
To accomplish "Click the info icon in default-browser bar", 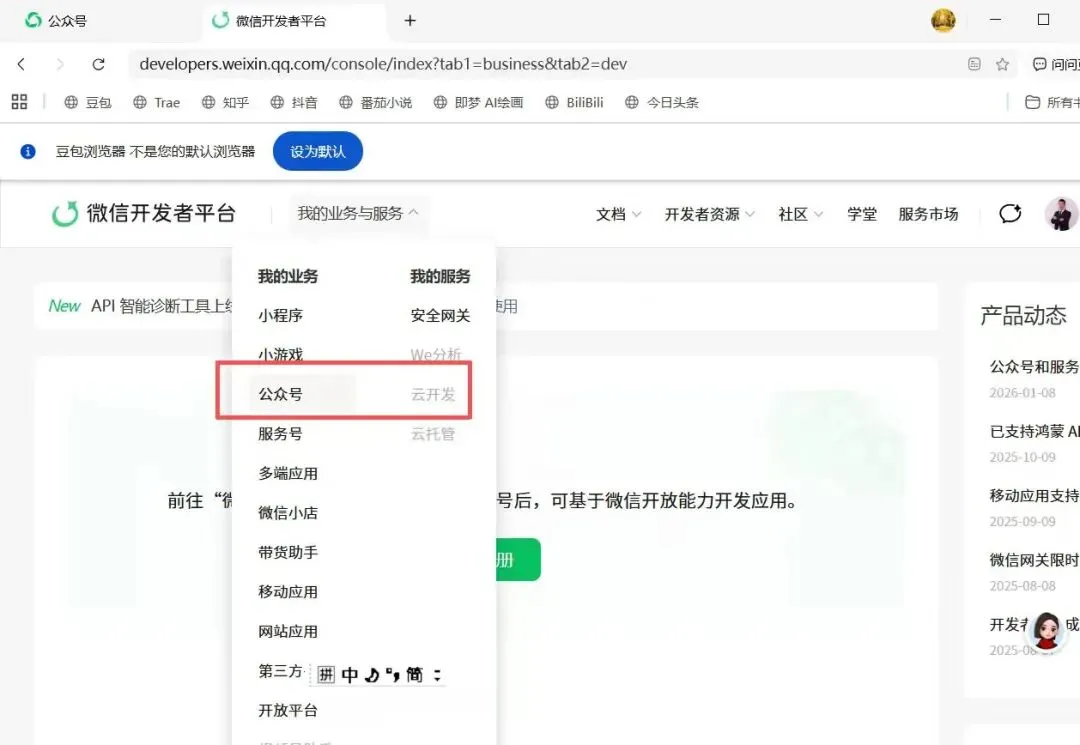I will [x=28, y=151].
